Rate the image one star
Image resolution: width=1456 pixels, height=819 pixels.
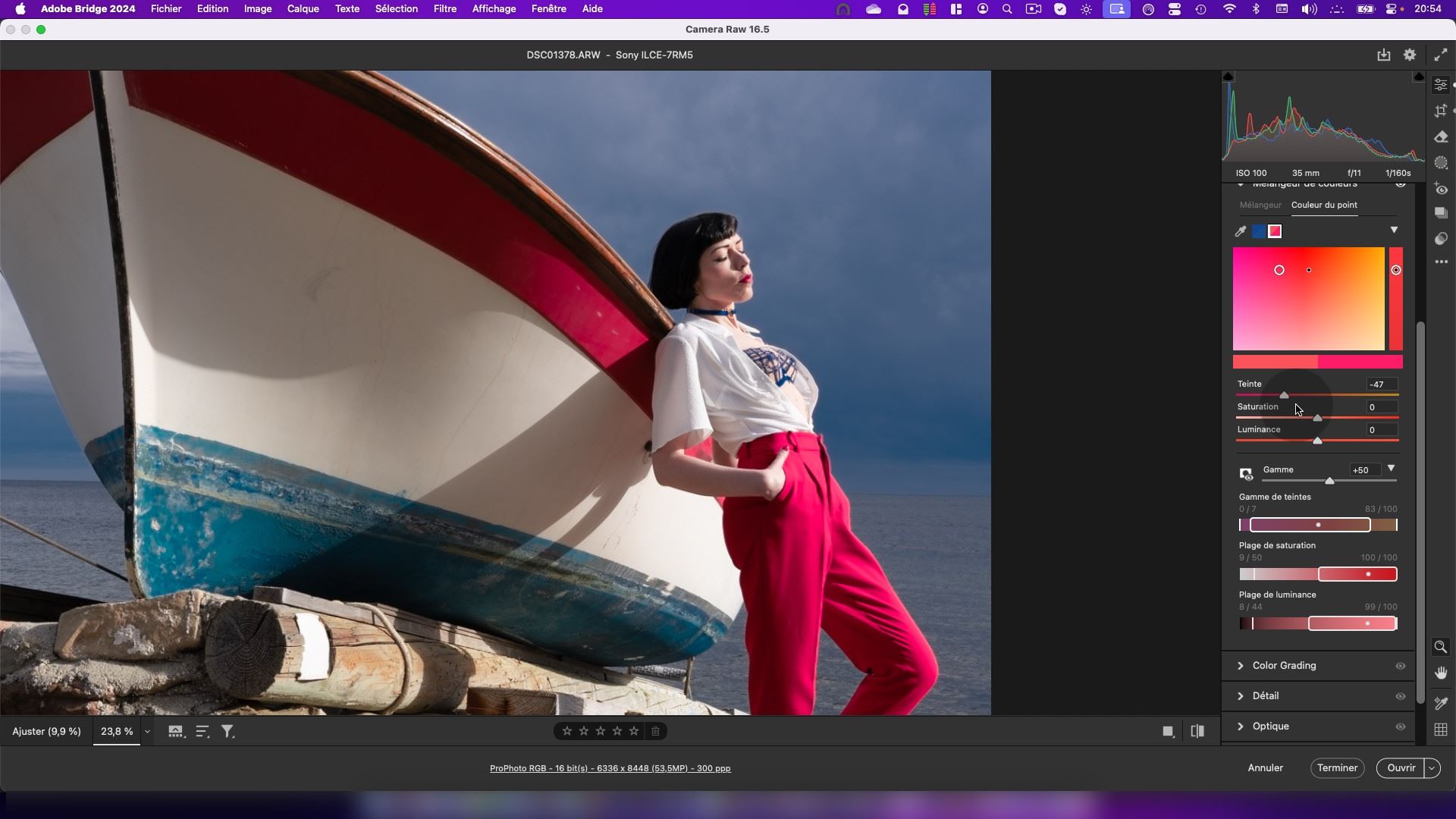pyautogui.click(x=567, y=731)
